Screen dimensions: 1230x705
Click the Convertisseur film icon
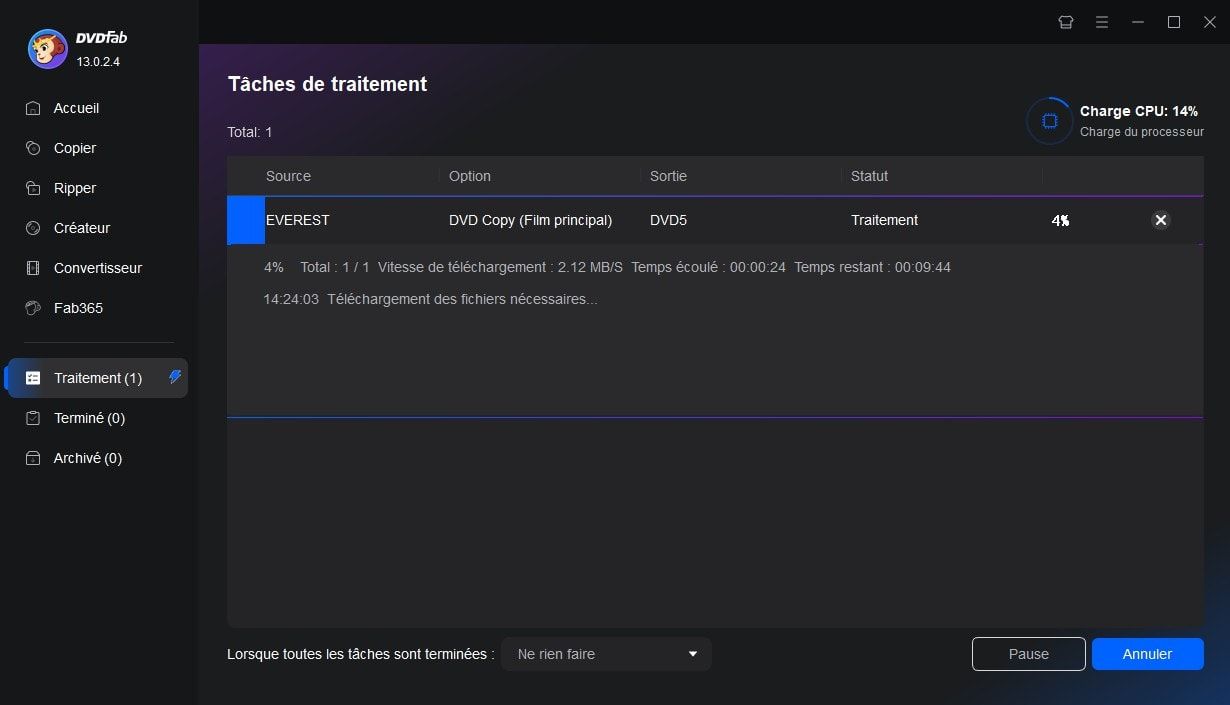tap(33, 268)
